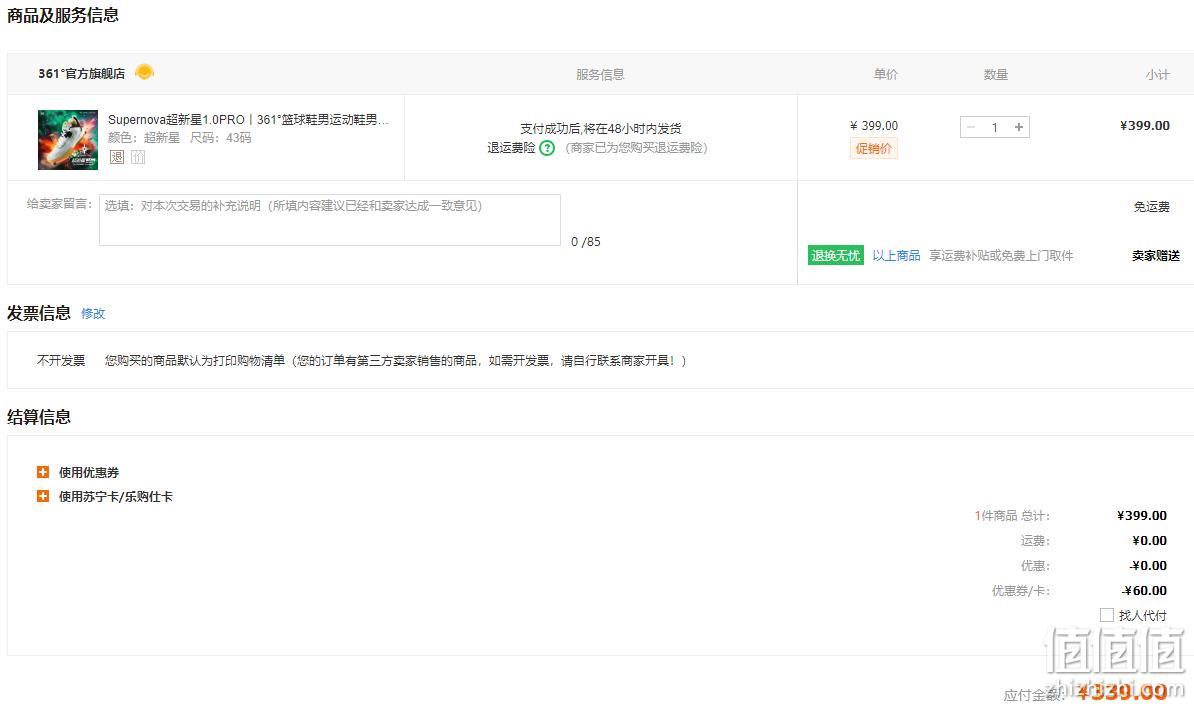
Task: Click the green 退换无忧 badge
Action: (x=835, y=255)
